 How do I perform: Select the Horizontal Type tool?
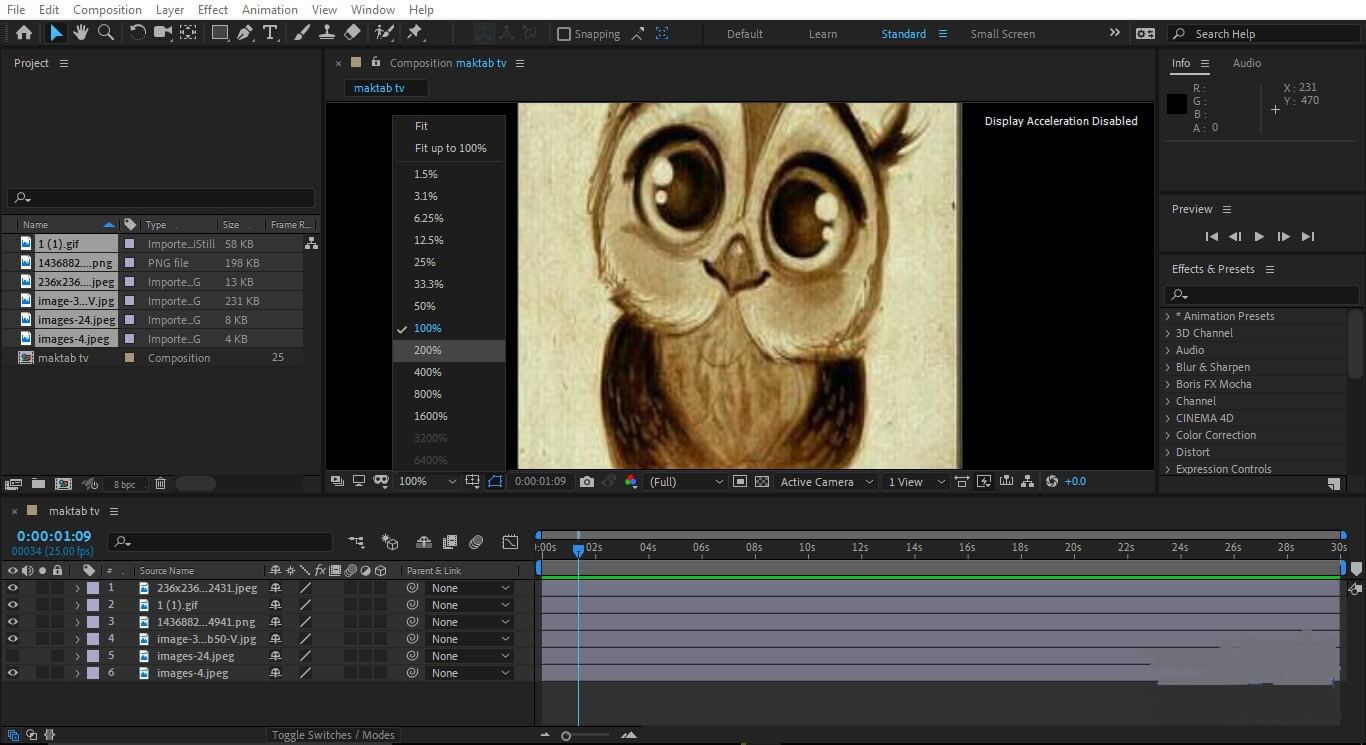(x=270, y=33)
